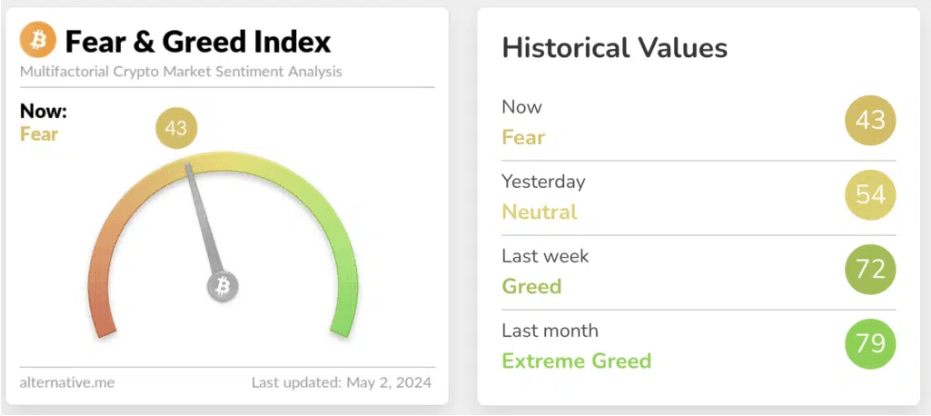Click the Now value 43 circle

[x=870, y=120]
